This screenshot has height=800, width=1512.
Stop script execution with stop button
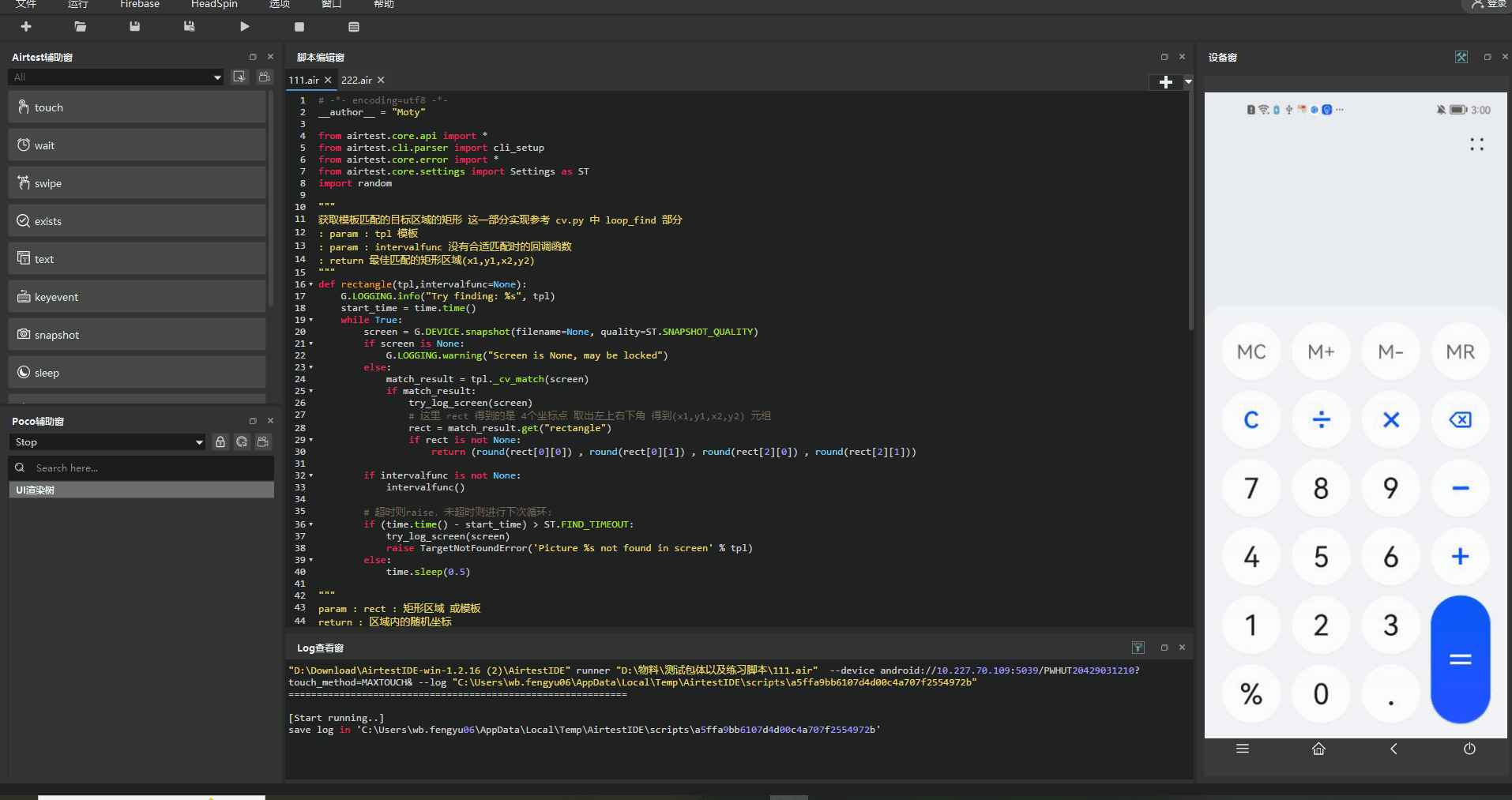[299, 27]
